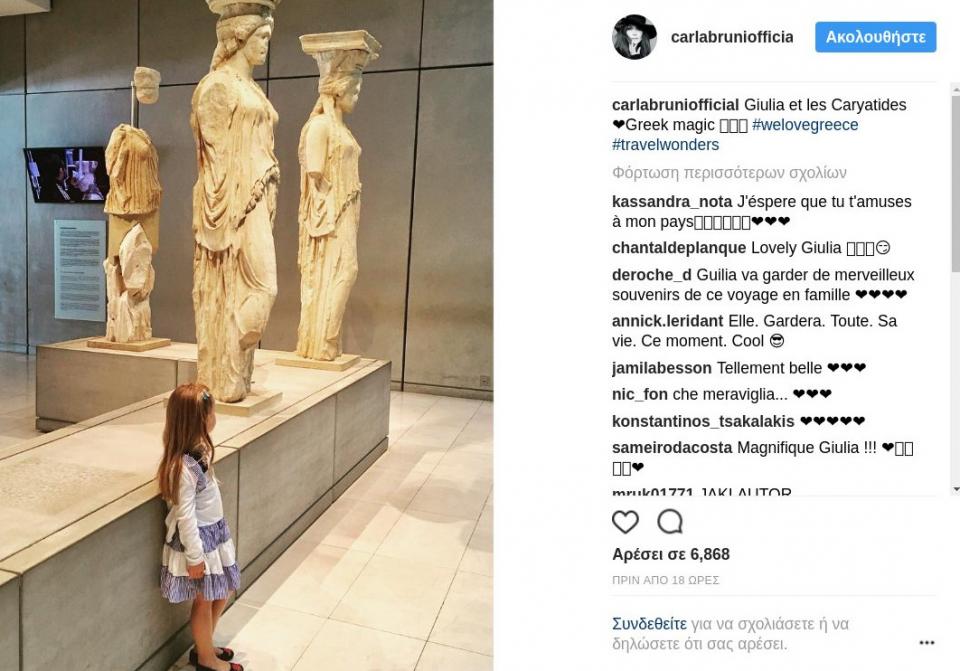The width and height of the screenshot is (960, 671).
Task: Open carlabruniofficial profile picture avatar
Action: (634, 37)
